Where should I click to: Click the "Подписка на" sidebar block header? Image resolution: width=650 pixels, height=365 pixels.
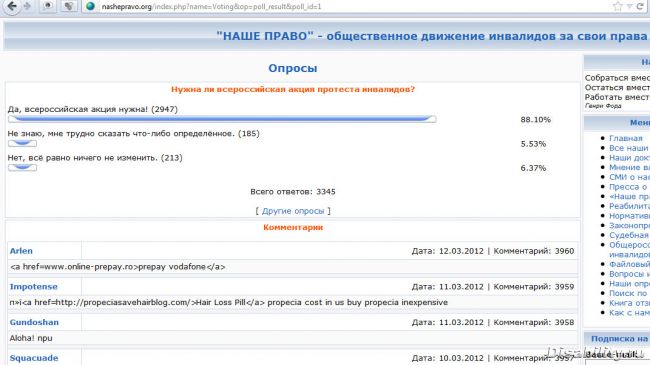(619, 338)
